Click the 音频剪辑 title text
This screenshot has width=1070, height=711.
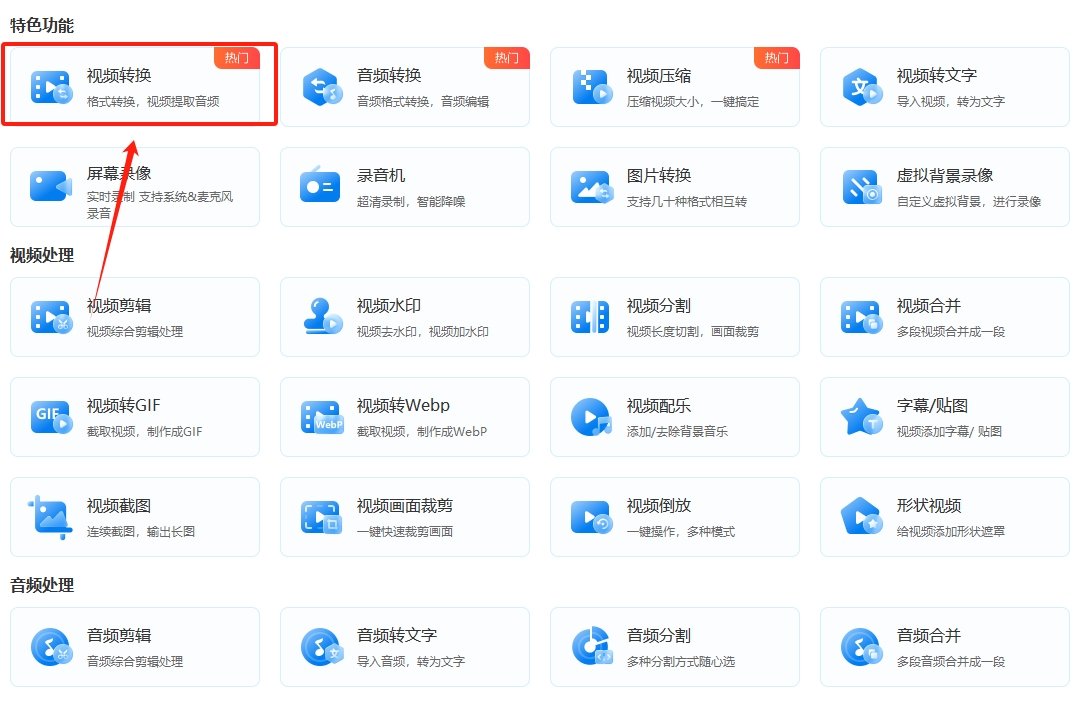coord(119,635)
